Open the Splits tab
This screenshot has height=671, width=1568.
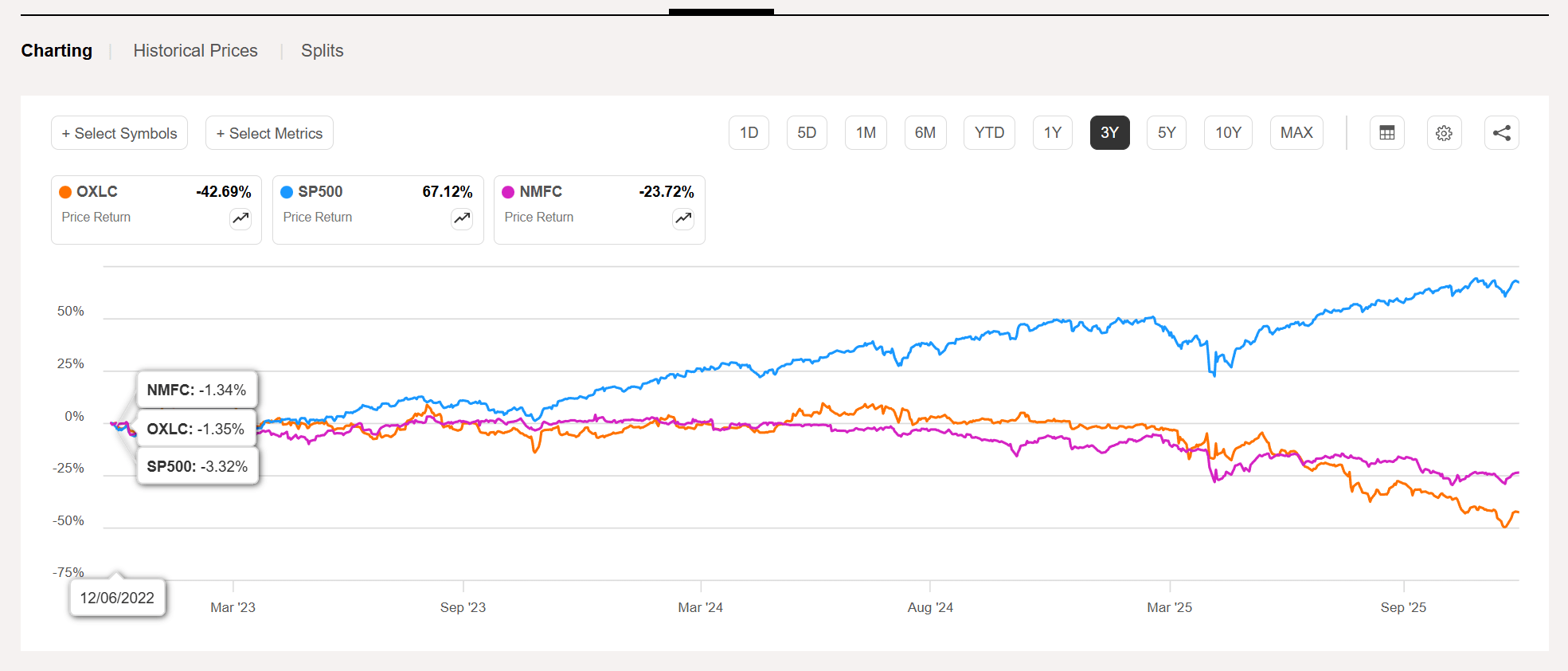322,51
